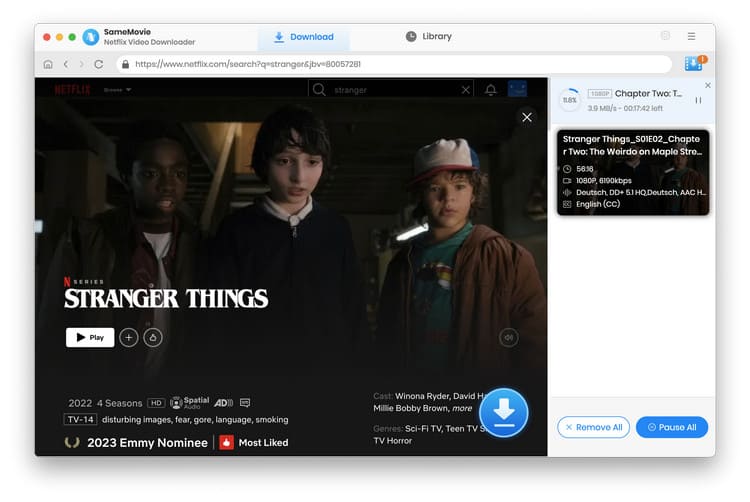This screenshot has height=502, width=750.
Task: Close the Stranger Things detail preview
Action: (527, 117)
